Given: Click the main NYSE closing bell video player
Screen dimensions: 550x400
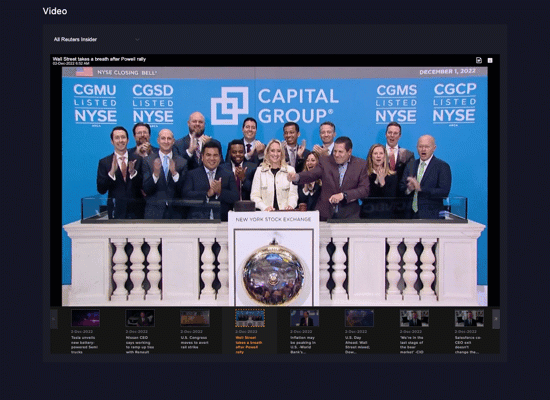Looking at the screenshot, I should [x=275, y=186].
